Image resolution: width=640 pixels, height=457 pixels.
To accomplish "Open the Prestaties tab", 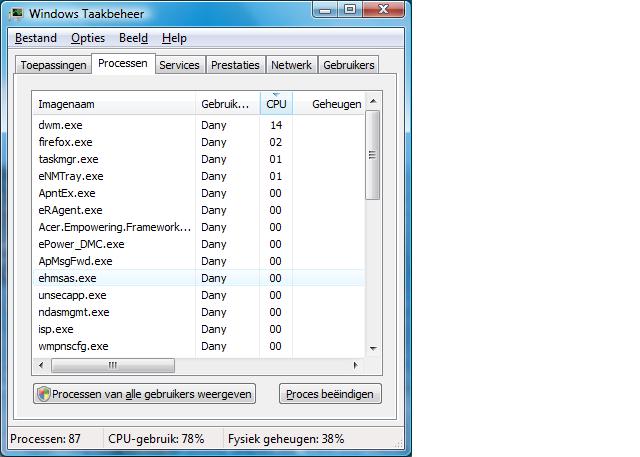I will pyautogui.click(x=235, y=65).
